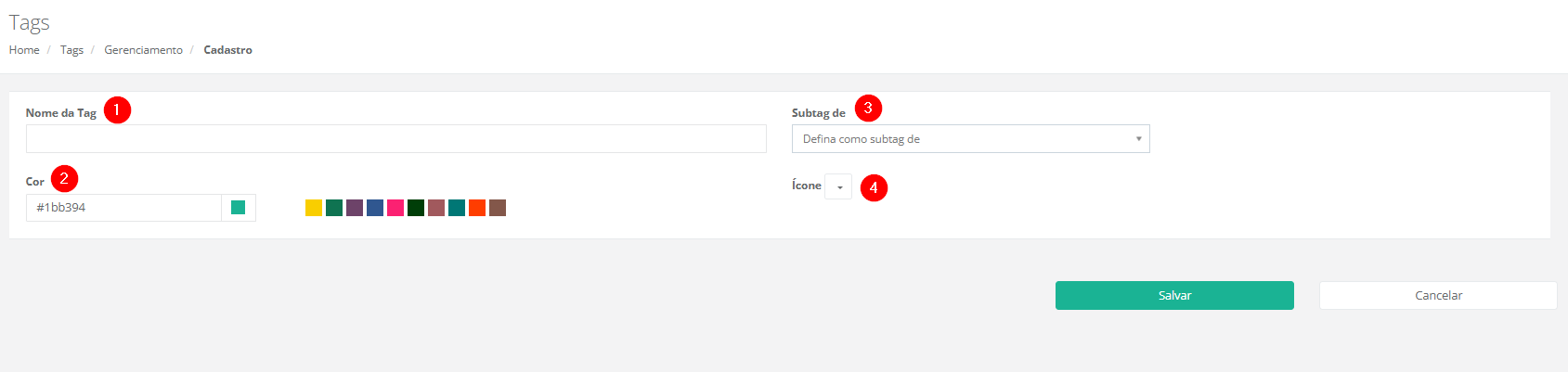This screenshot has width=1568, height=372.
Task: Choose the blue color swatch
Action: click(375, 208)
